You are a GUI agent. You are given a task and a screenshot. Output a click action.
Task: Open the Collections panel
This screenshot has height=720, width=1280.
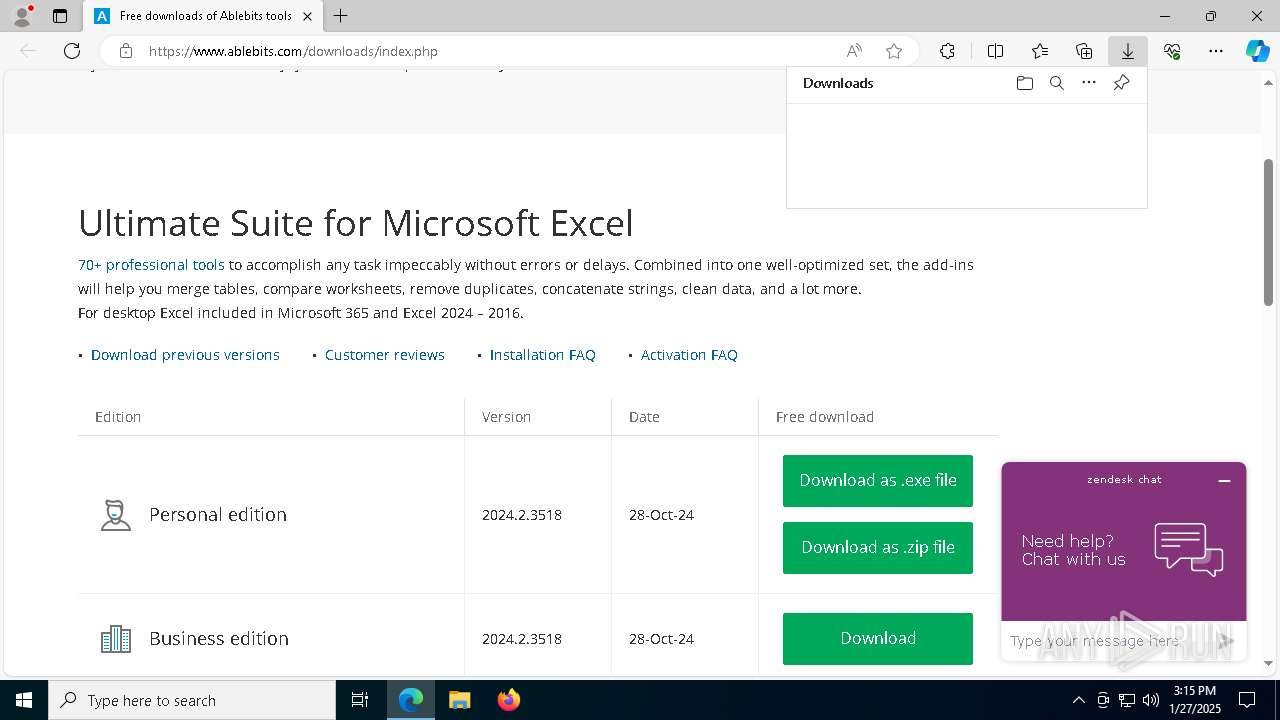point(1084,51)
